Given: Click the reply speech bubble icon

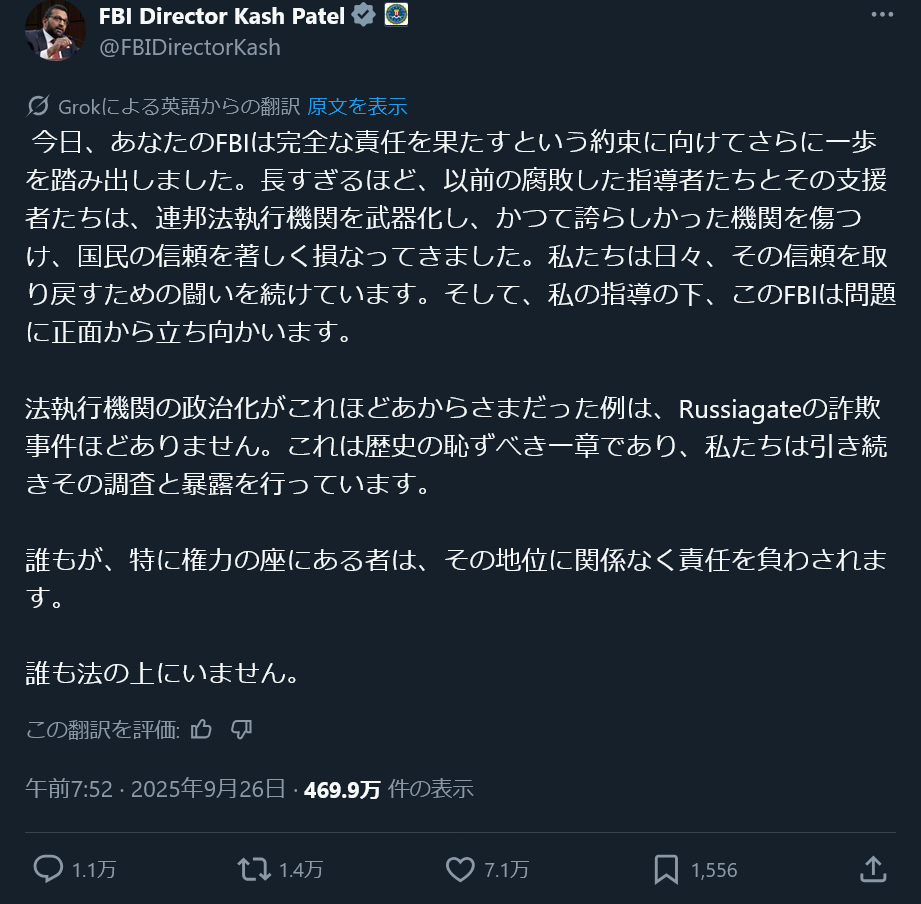Looking at the screenshot, I should pyautogui.click(x=48, y=869).
